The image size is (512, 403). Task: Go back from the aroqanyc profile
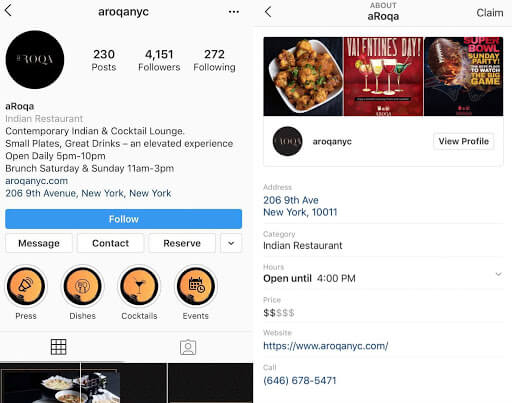pos(9,11)
